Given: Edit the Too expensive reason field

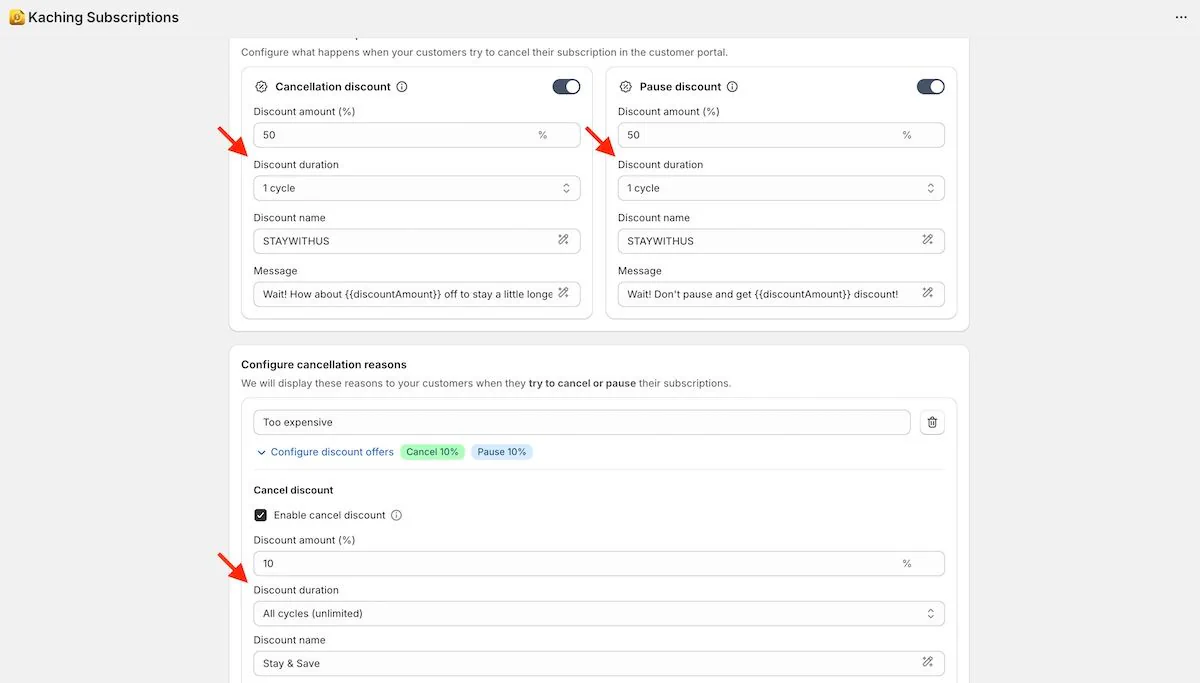Looking at the screenshot, I should tap(582, 422).
